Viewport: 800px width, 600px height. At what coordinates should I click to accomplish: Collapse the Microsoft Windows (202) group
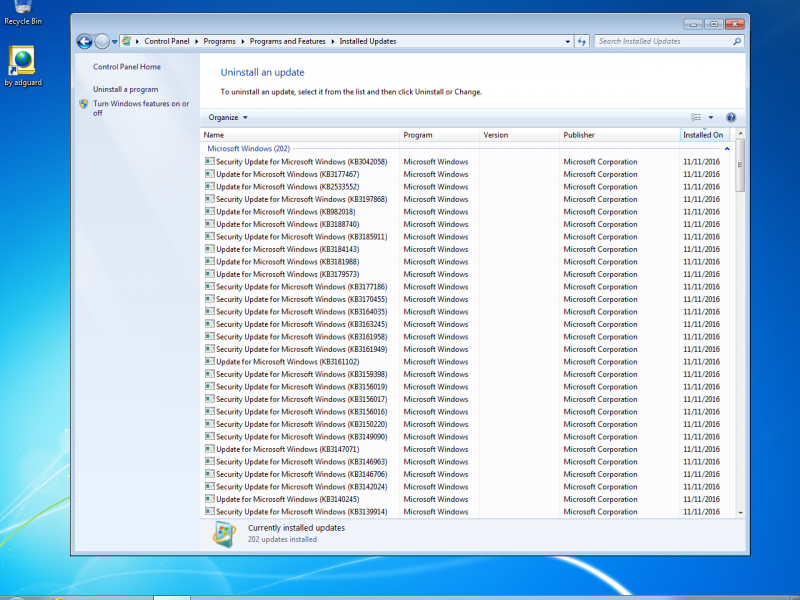(727, 148)
